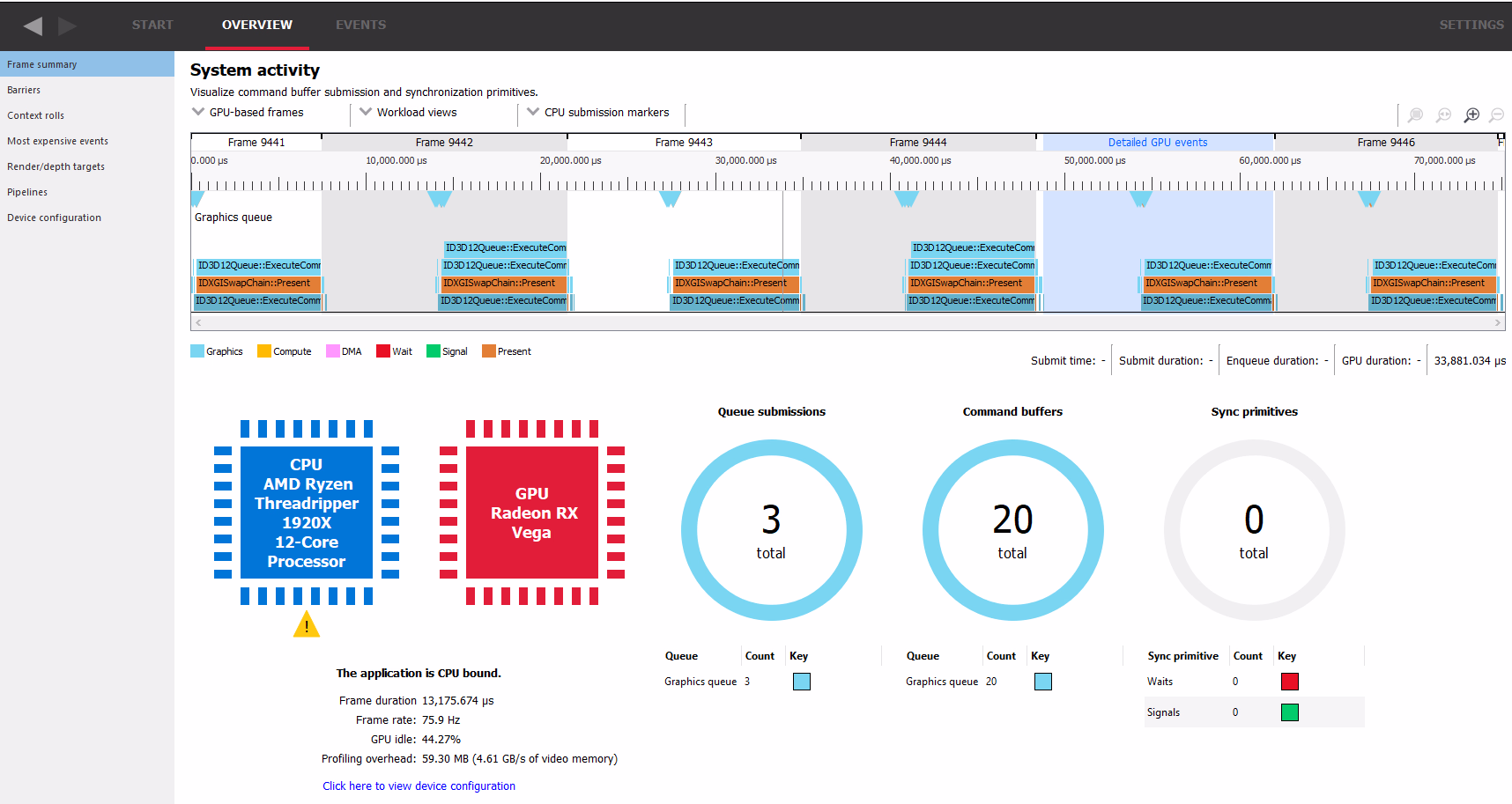The image size is (1512, 804).
Task: Switch to the Events tab
Action: click(x=360, y=25)
